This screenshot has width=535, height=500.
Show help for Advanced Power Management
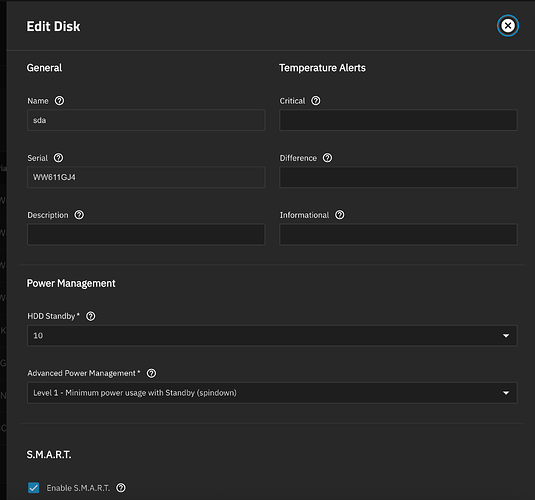[151, 373]
